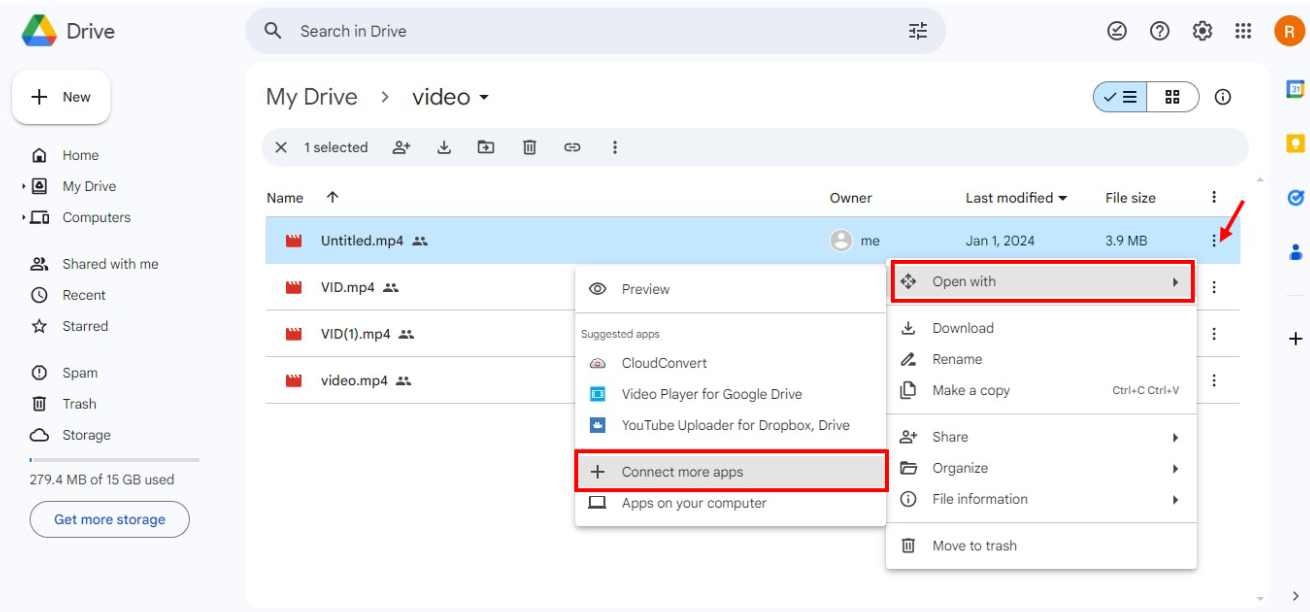Open Google Keep side panel

[1295, 144]
